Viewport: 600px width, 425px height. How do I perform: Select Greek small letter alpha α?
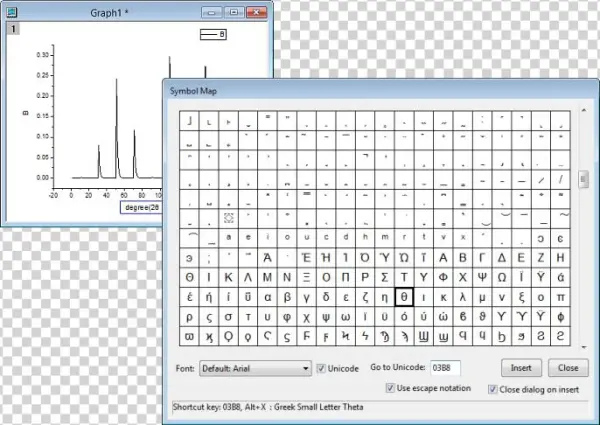pos(267,297)
